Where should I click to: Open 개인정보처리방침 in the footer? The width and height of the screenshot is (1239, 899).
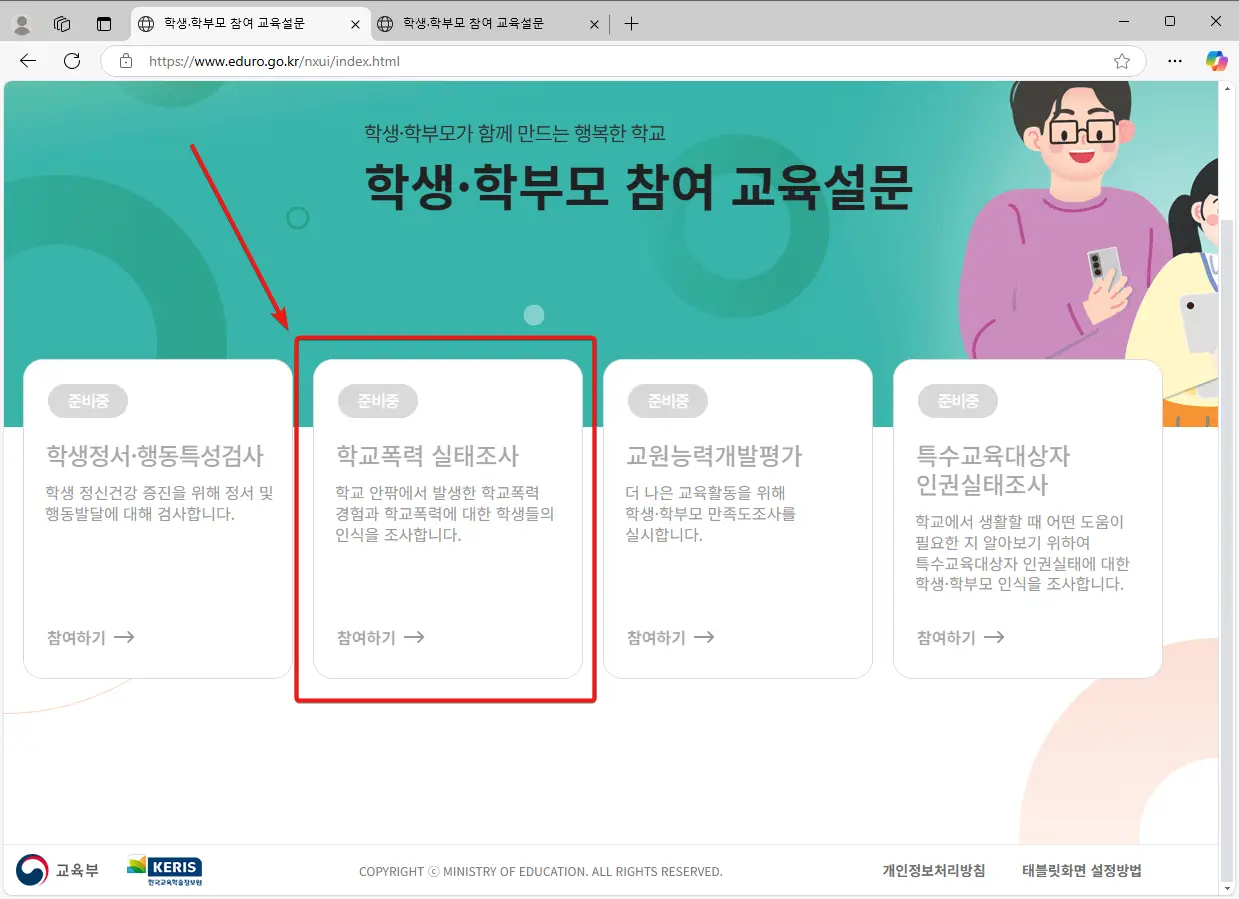[932, 870]
